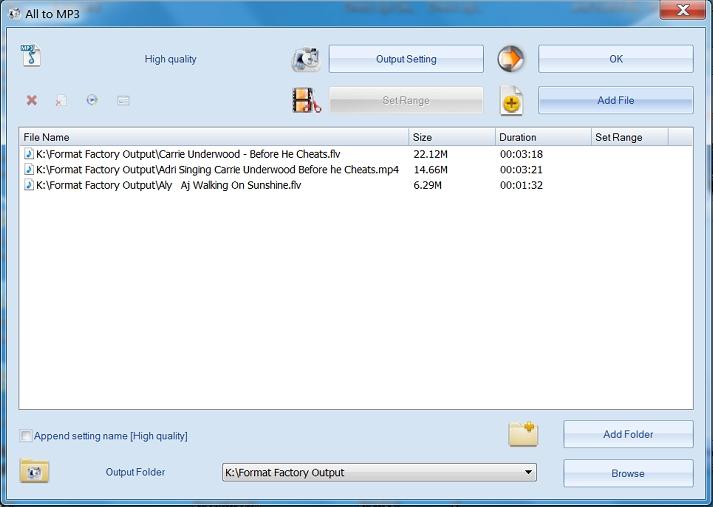Sort by Size column header
Viewport: 713px width, 507px height.
[452, 137]
